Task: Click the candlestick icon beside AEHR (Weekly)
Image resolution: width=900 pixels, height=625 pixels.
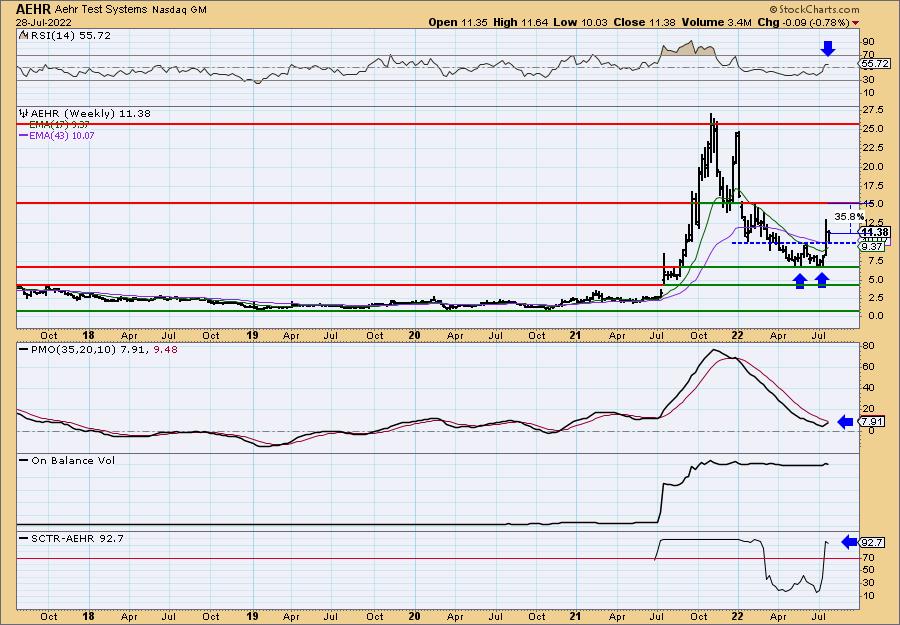Action: pos(24,114)
